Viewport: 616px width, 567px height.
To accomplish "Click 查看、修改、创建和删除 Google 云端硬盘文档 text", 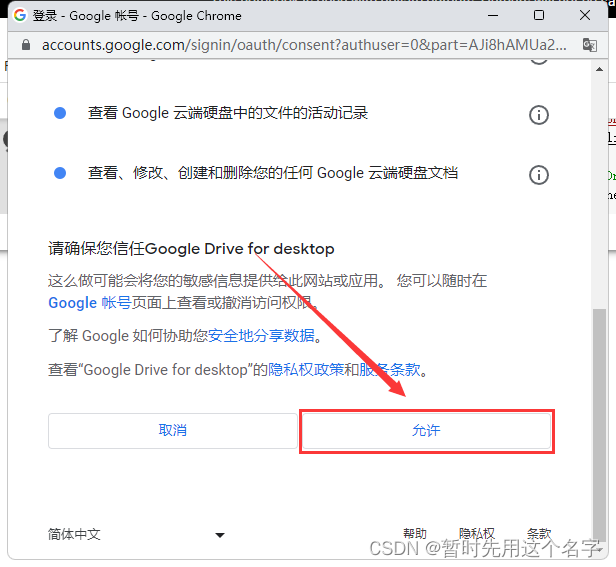I will (x=273, y=173).
